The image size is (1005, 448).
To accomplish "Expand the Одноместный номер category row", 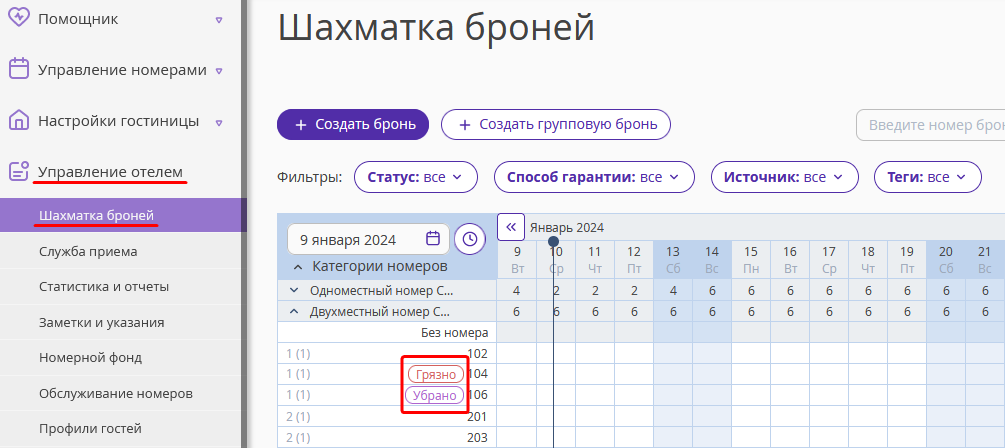I will [294, 290].
